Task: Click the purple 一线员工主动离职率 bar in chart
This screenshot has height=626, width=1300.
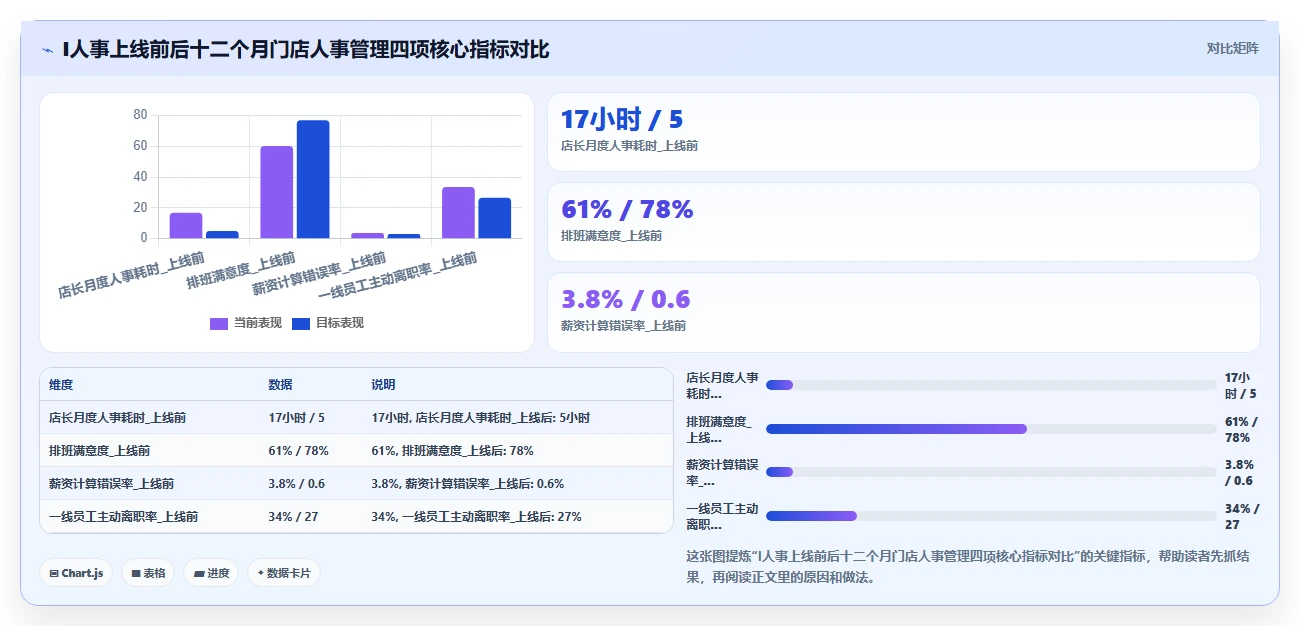Action: coord(458,212)
